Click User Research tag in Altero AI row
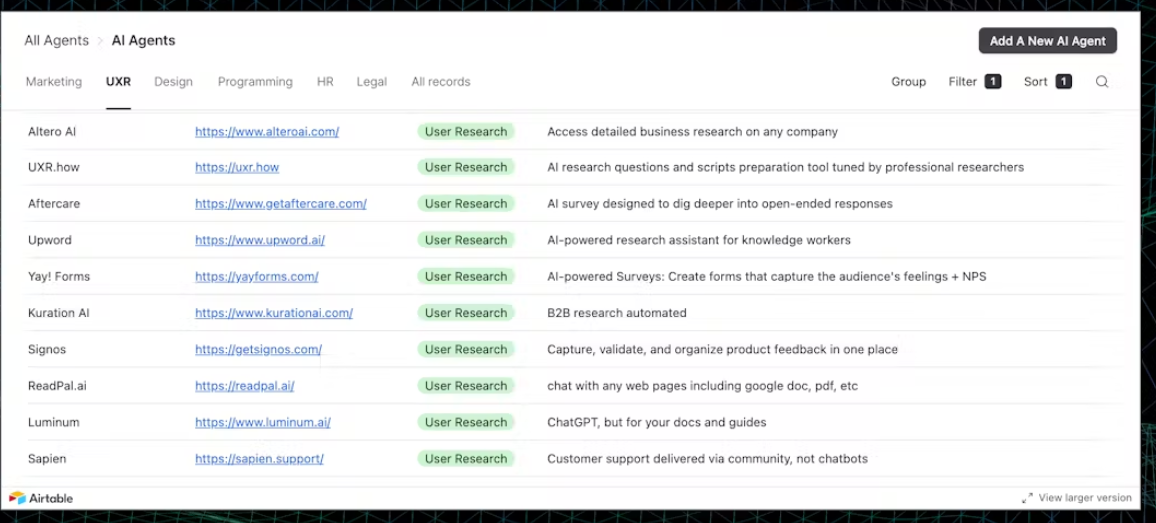1156x523 pixels. 466,132
